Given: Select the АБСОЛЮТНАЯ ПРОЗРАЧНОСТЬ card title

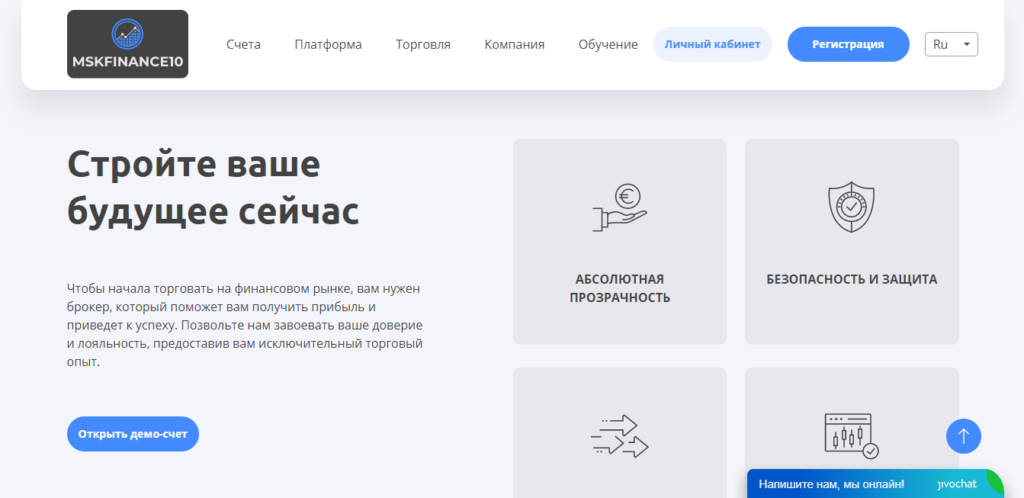Looking at the screenshot, I should pos(620,288).
